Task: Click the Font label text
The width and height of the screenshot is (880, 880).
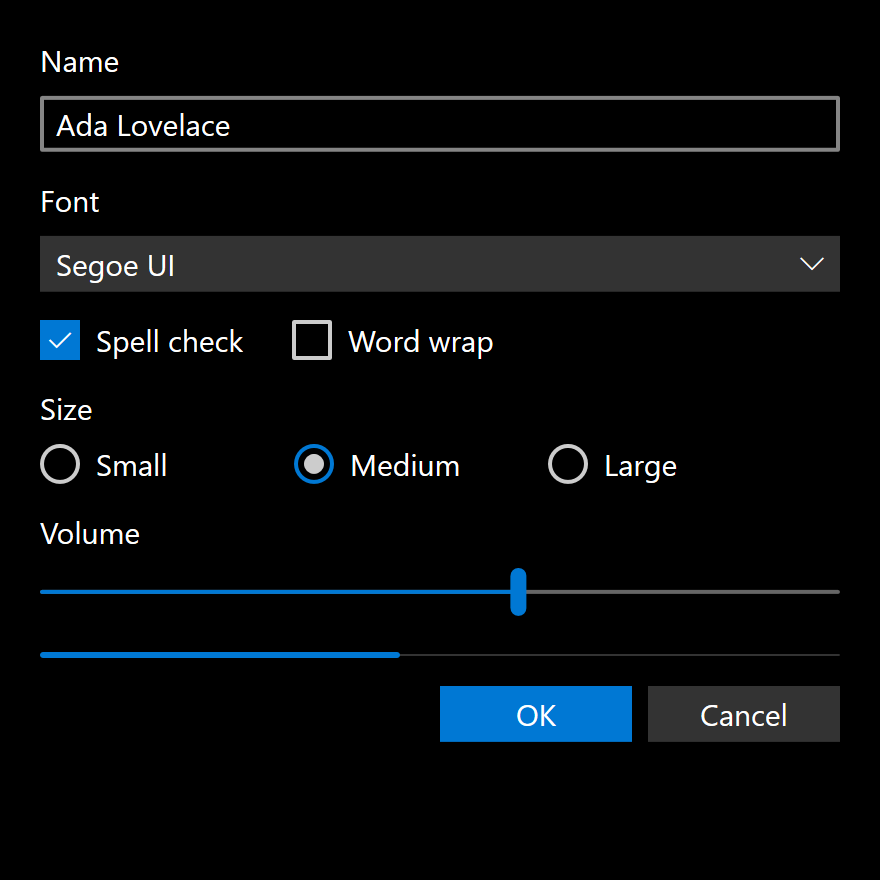Action: [x=70, y=201]
